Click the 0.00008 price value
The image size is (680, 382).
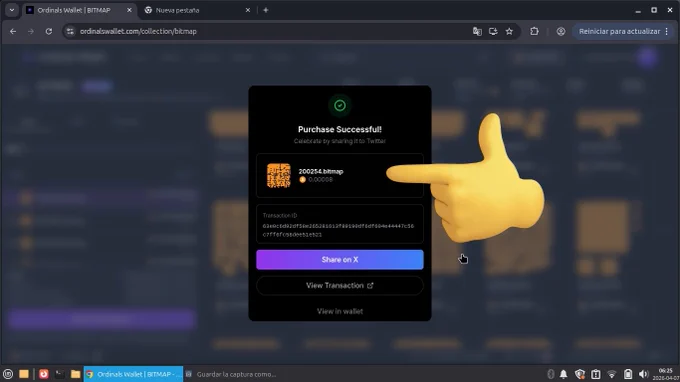tap(320, 180)
